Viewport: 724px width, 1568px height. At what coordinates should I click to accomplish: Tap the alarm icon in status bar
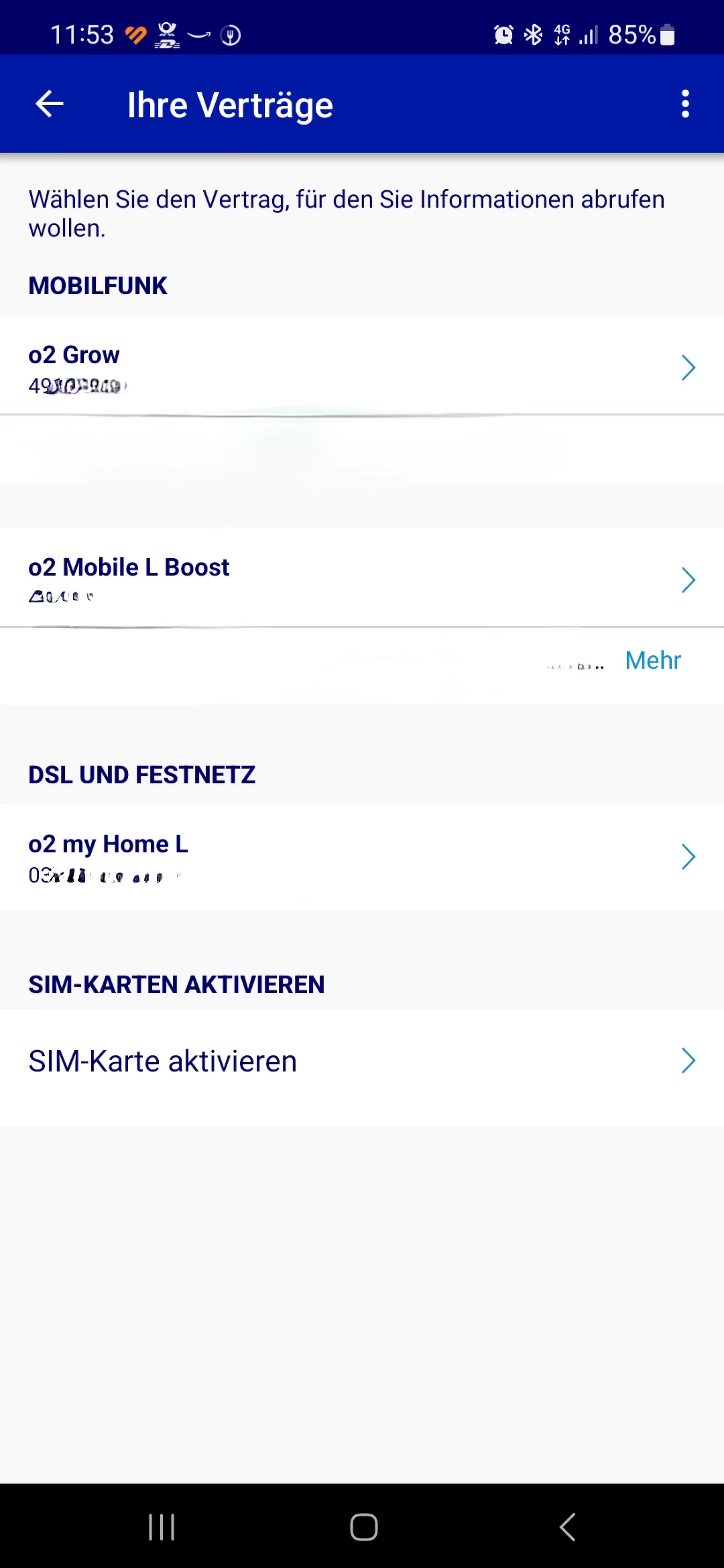tap(503, 35)
